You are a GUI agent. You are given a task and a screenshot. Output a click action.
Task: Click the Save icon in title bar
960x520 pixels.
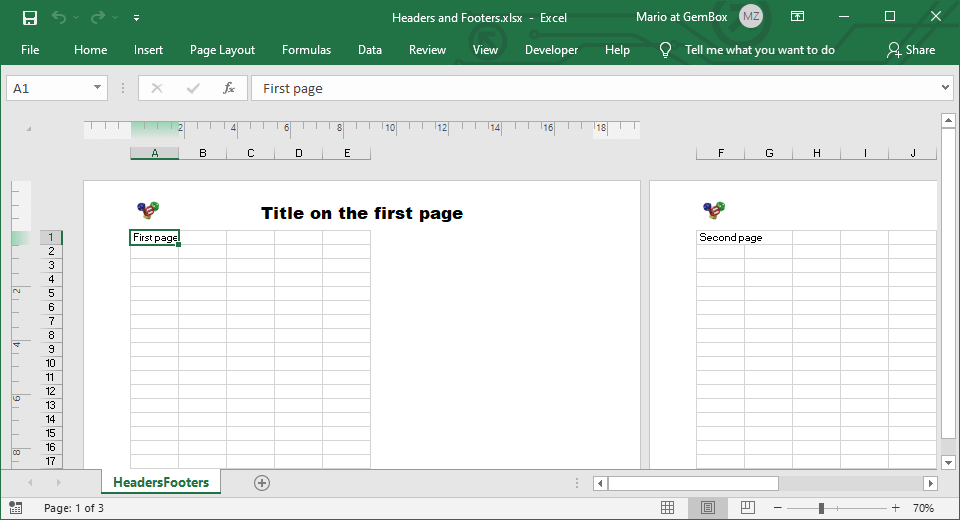click(30, 17)
